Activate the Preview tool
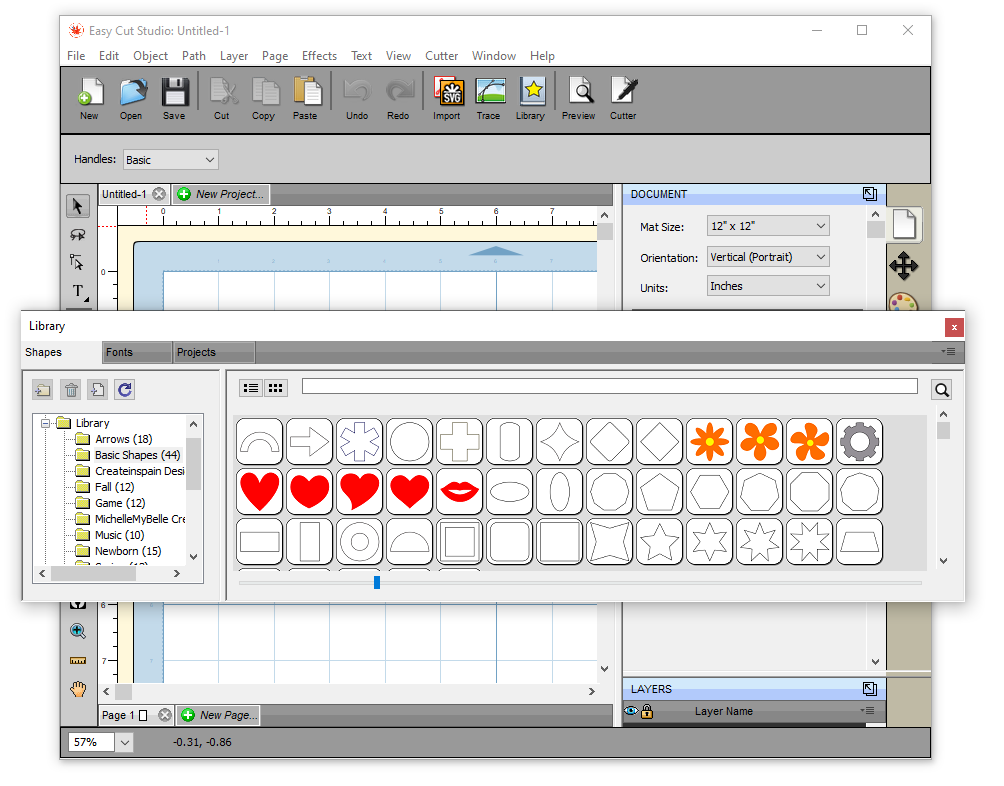The height and width of the screenshot is (786, 1004). (578, 94)
